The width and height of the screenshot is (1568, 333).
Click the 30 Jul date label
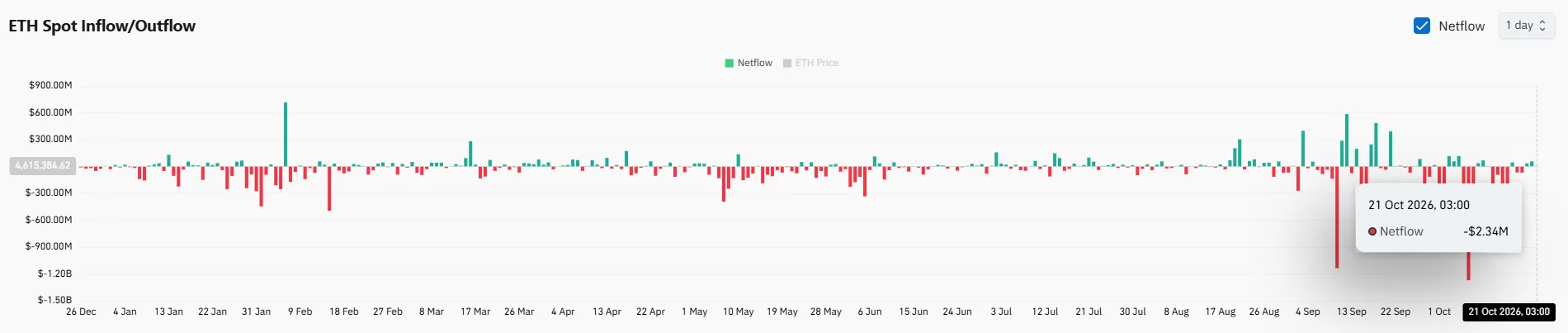1132,312
